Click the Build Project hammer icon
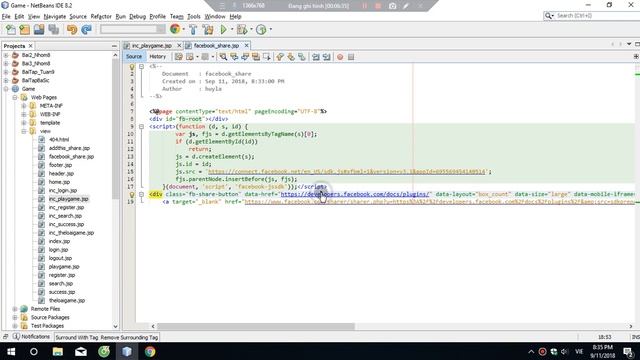The image size is (640, 360). point(193,29)
